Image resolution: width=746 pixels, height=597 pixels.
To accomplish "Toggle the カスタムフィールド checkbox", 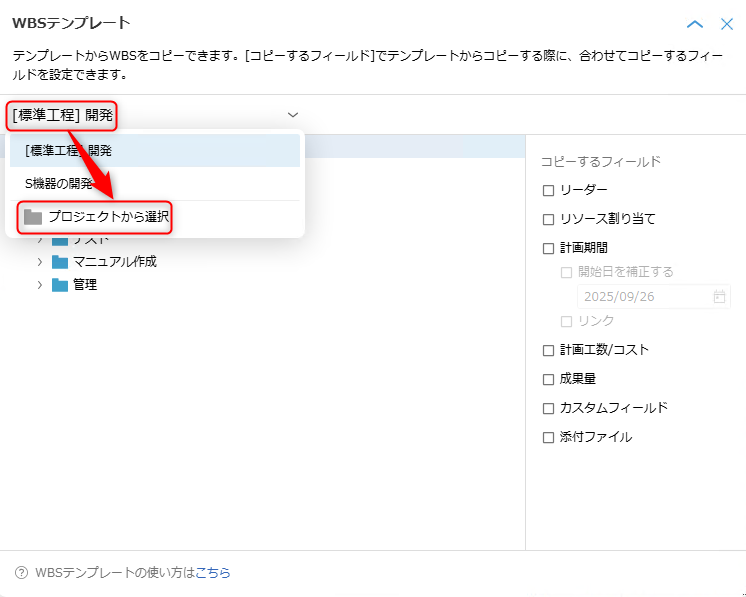I will pos(548,408).
